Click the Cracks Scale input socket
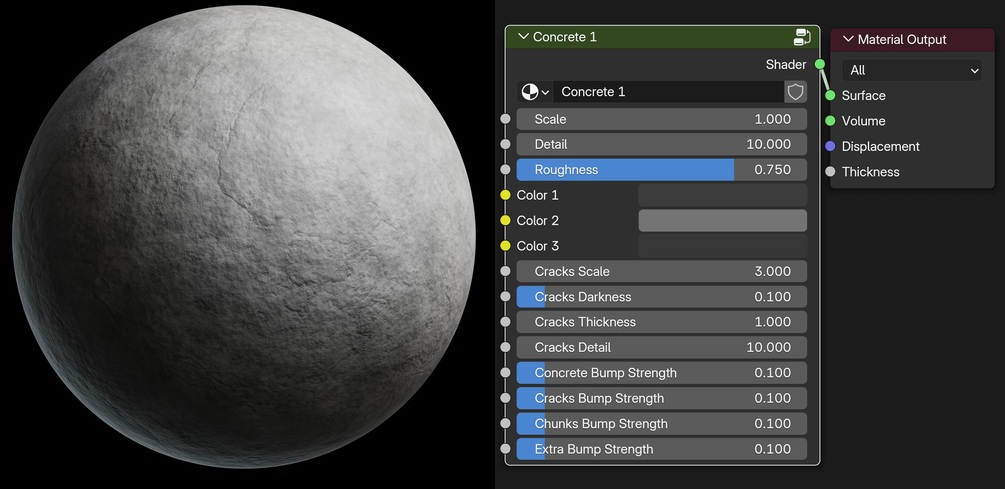 pyautogui.click(x=505, y=271)
